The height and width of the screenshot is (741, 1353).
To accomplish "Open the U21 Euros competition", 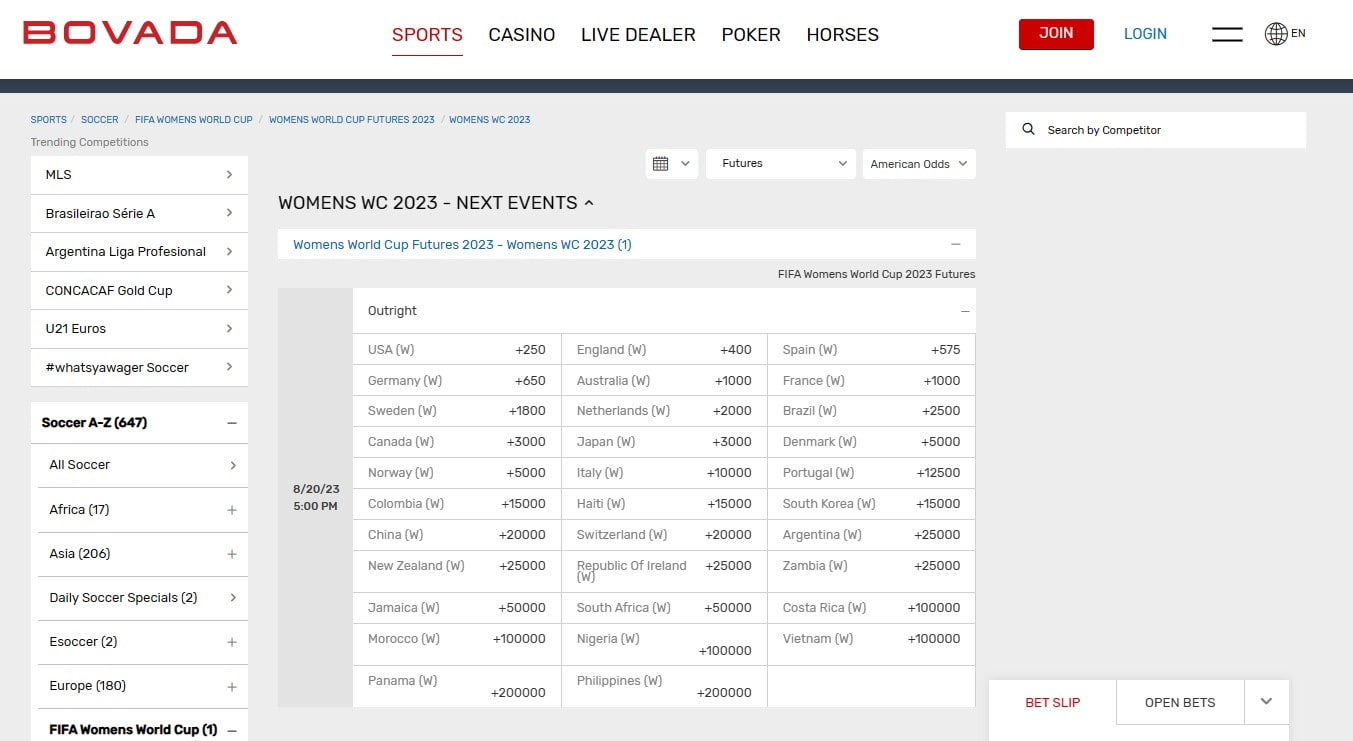I will pyautogui.click(x=139, y=328).
